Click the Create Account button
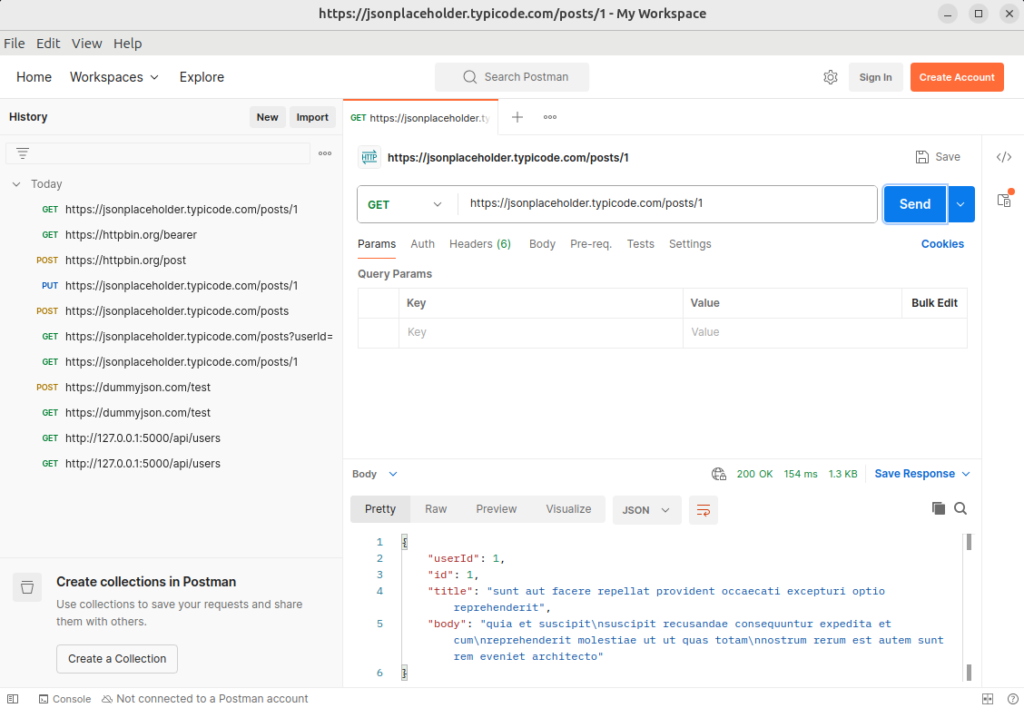Viewport: 1024px width, 708px height. pos(957,77)
